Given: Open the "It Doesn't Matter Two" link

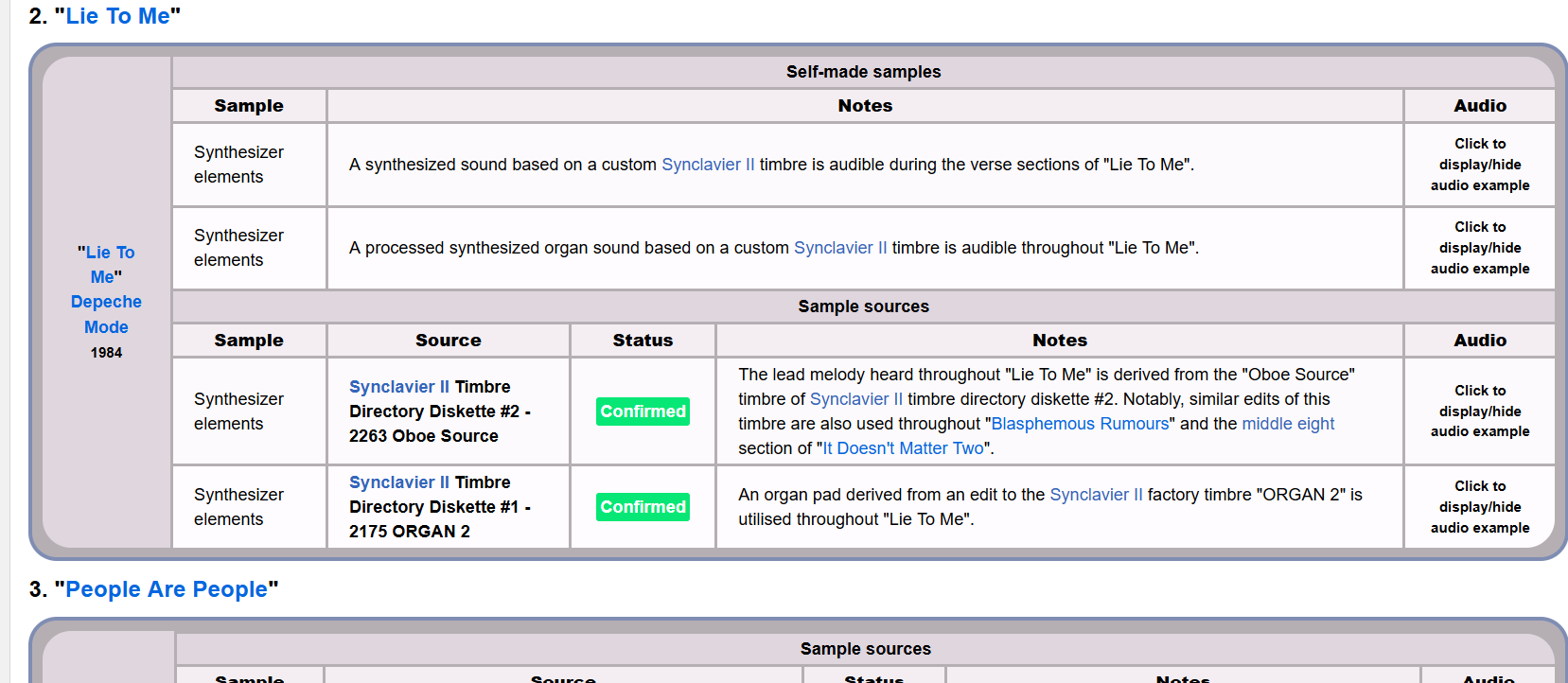Looking at the screenshot, I should 903,448.
